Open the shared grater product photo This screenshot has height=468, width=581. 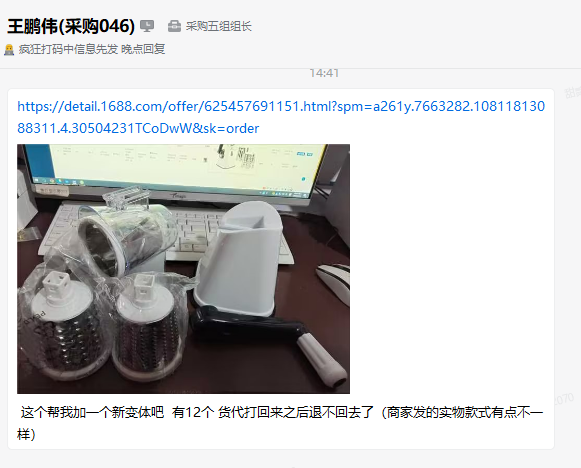(x=183, y=269)
